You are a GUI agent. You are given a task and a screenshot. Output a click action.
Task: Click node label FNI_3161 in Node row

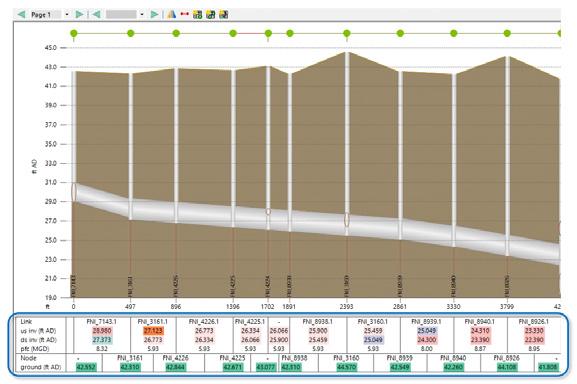[x=130, y=358]
